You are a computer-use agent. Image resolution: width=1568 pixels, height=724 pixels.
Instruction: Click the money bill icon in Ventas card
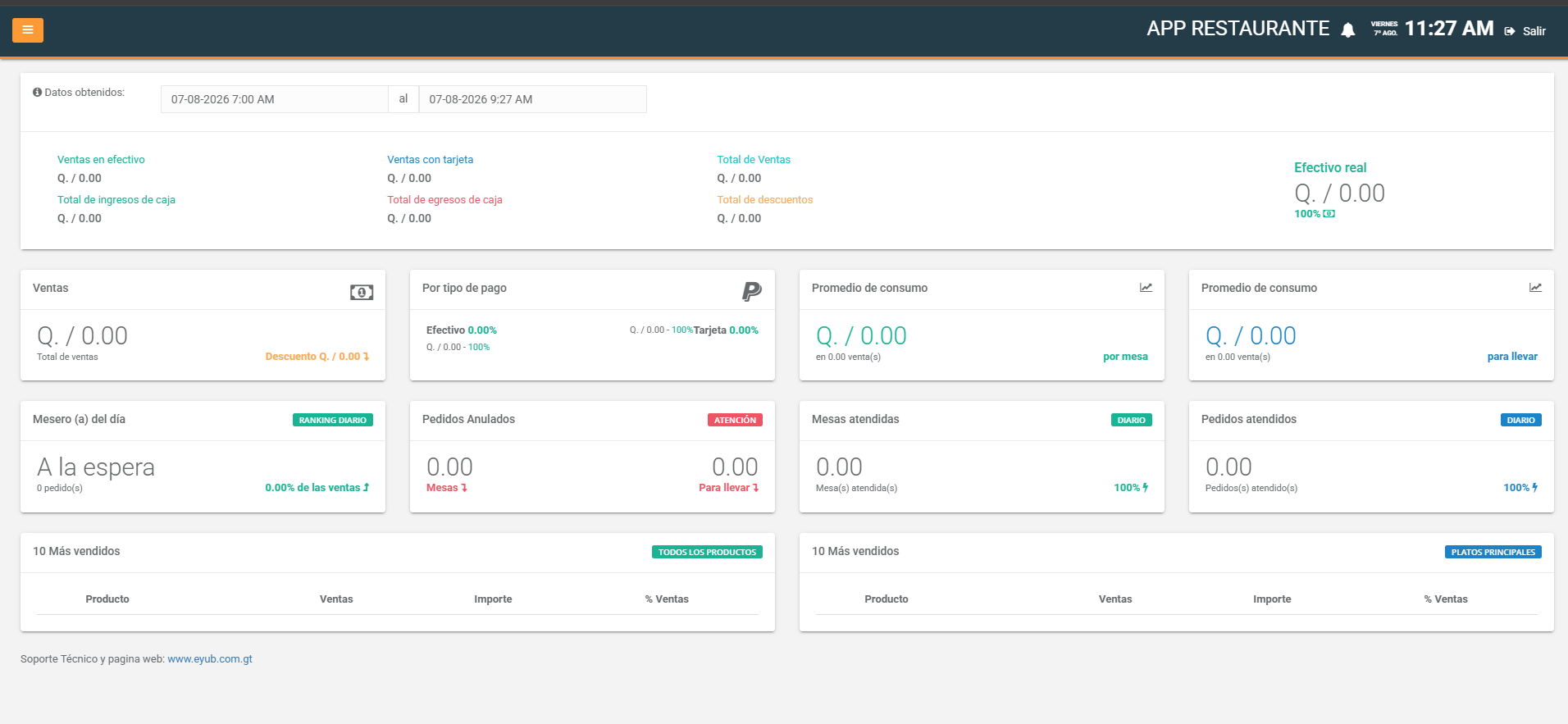(x=362, y=292)
